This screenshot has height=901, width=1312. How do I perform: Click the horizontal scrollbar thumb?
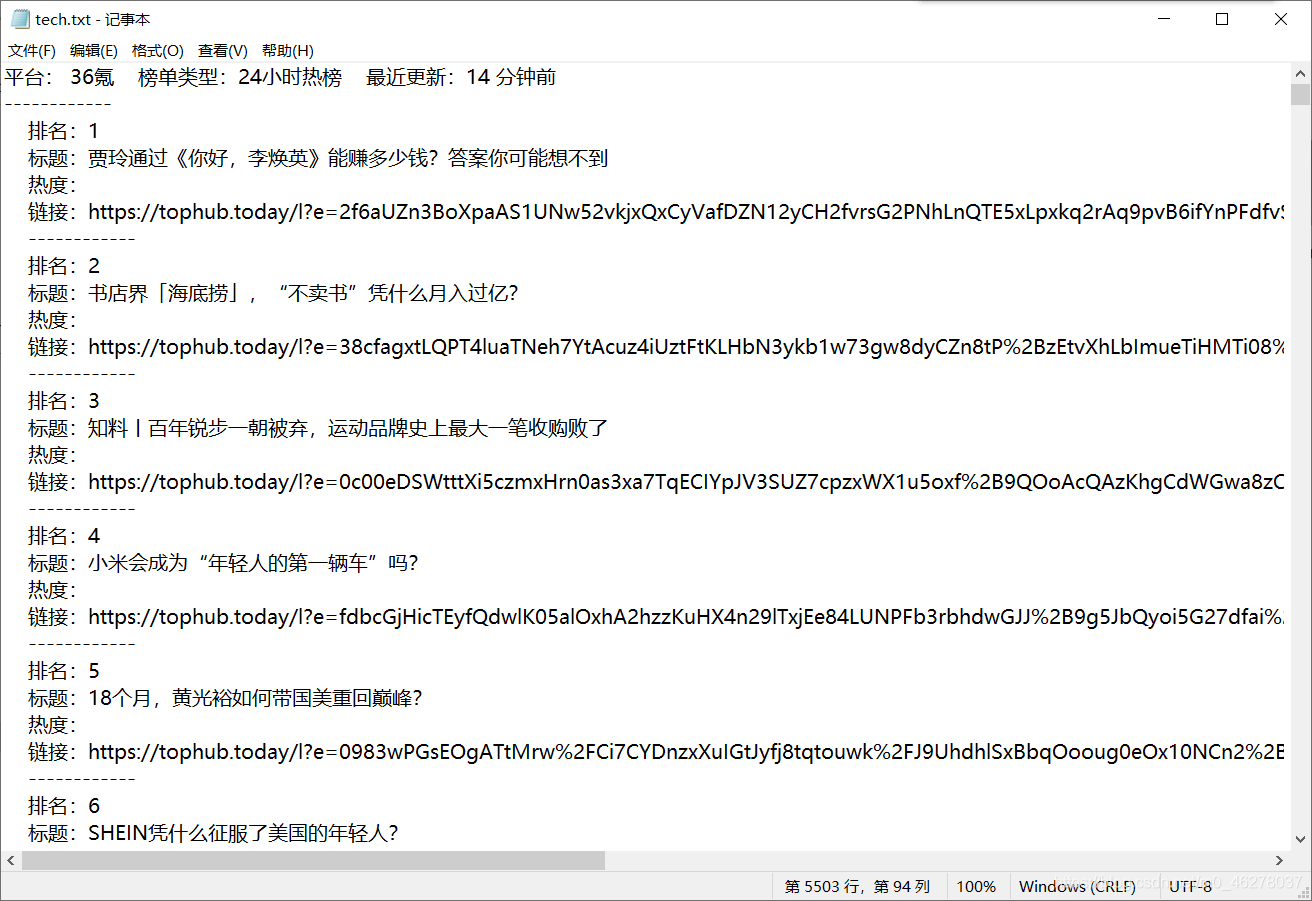click(x=313, y=860)
